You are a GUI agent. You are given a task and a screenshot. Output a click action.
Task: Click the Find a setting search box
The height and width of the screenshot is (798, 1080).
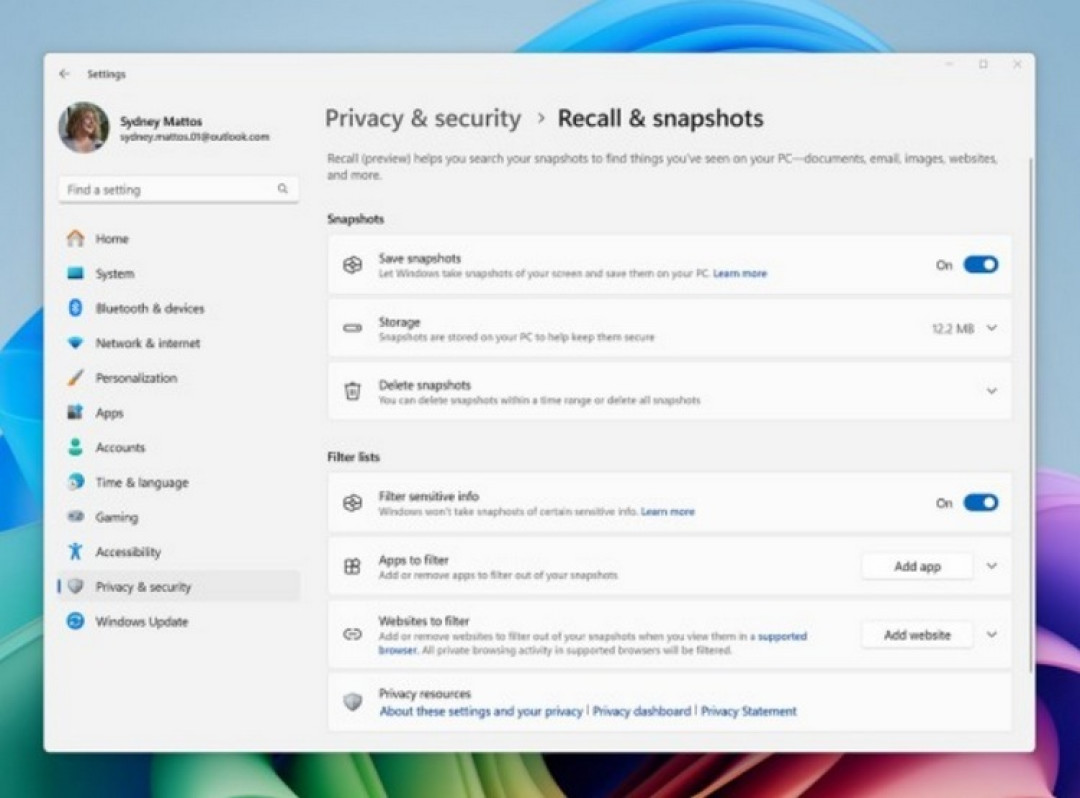(x=179, y=189)
